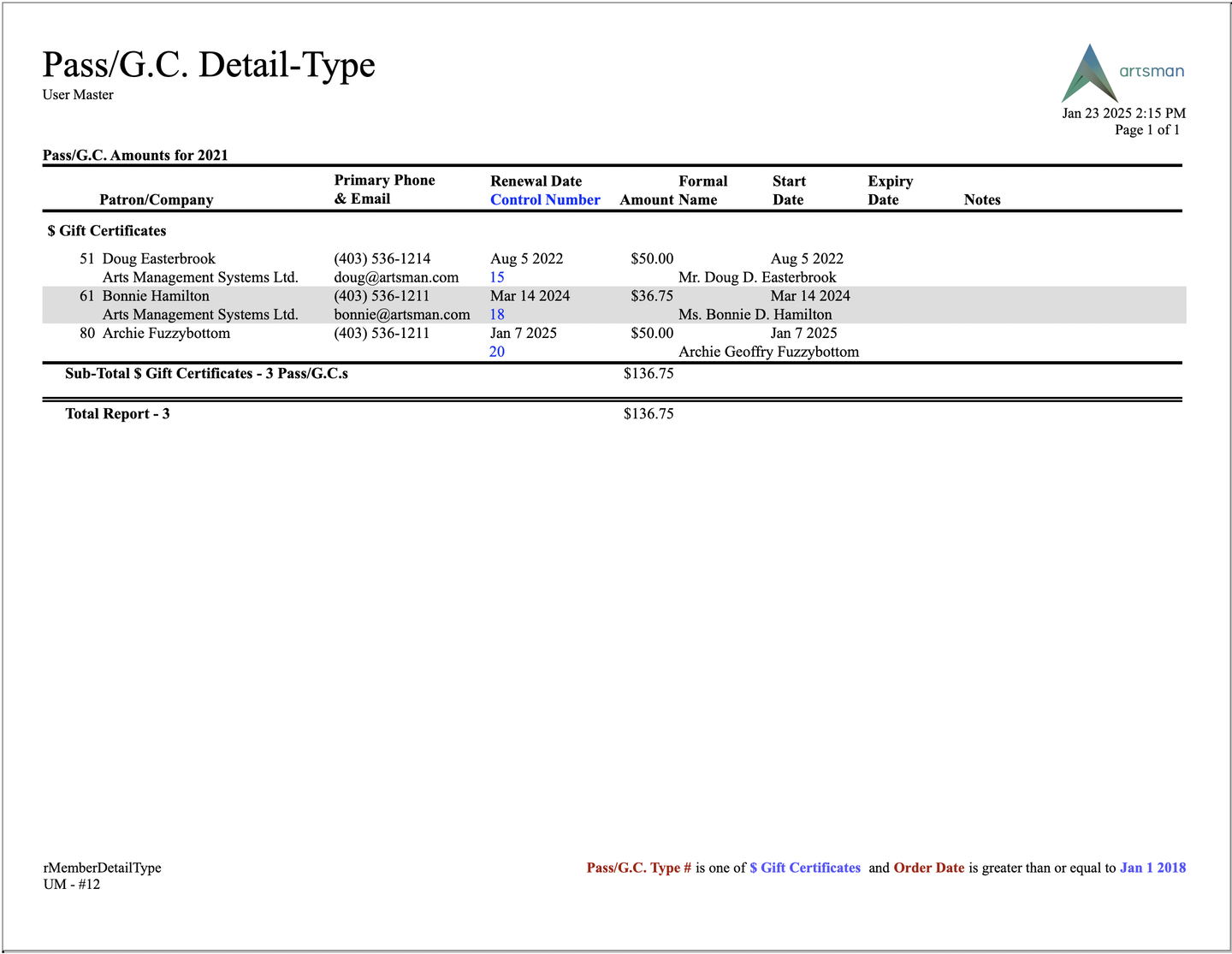Screen dimensions: 1232x954
Task: Open control number 15 link
Action: [497, 277]
